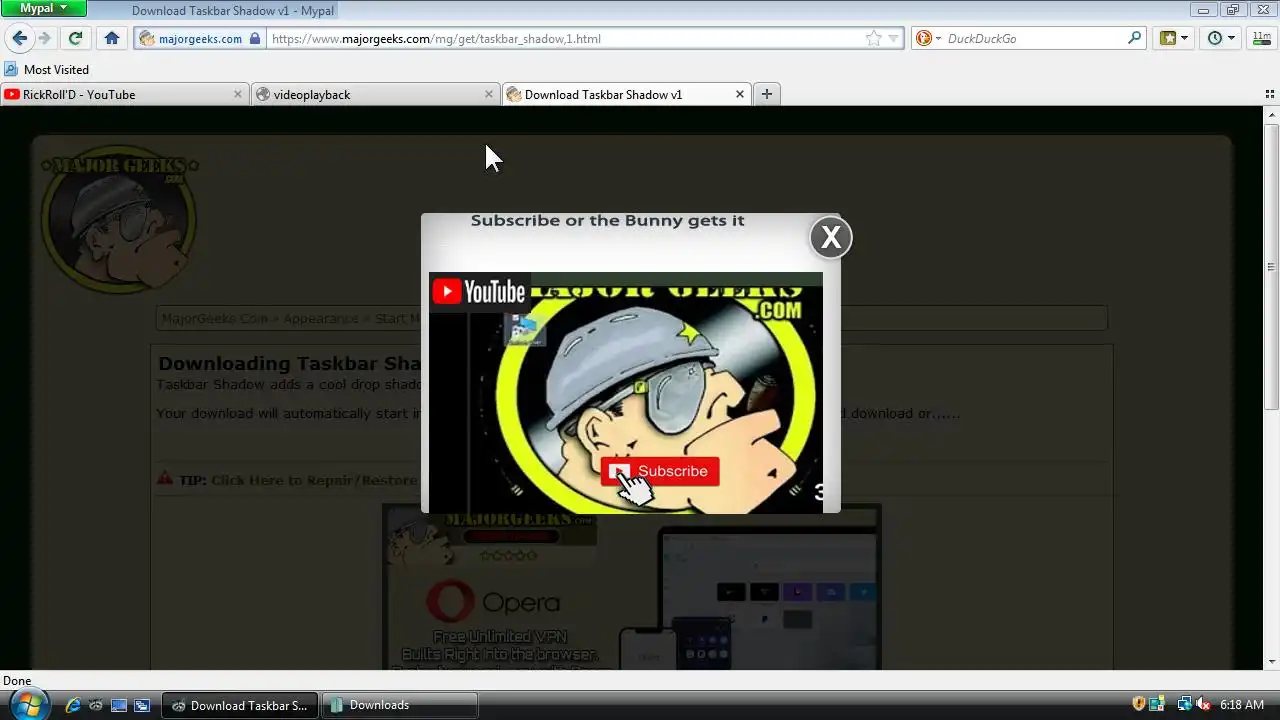Click the YouTube logo in the popup video

click(x=478, y=291)
